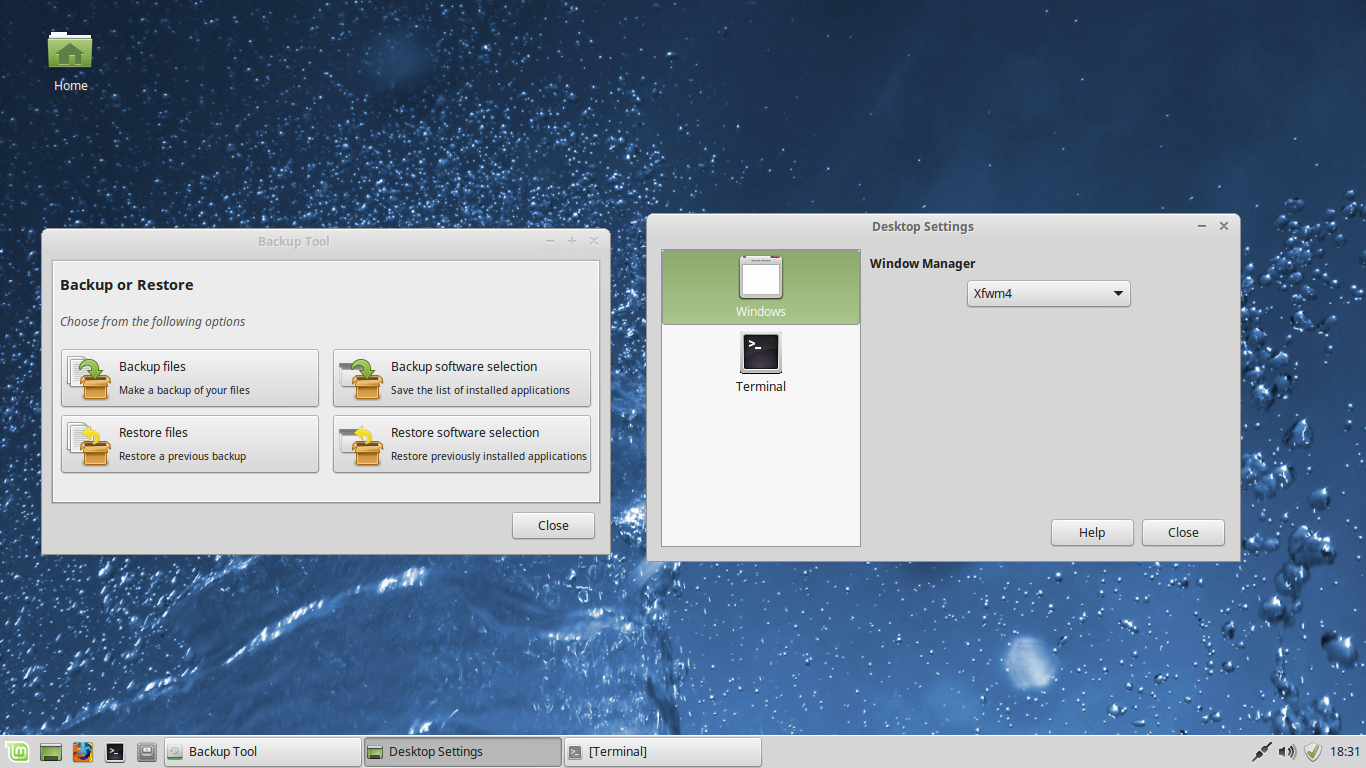Viewport: 1366px width, 768px height.
Task: Click the "Backup or Restore" heading
Action: coord(127,285)
